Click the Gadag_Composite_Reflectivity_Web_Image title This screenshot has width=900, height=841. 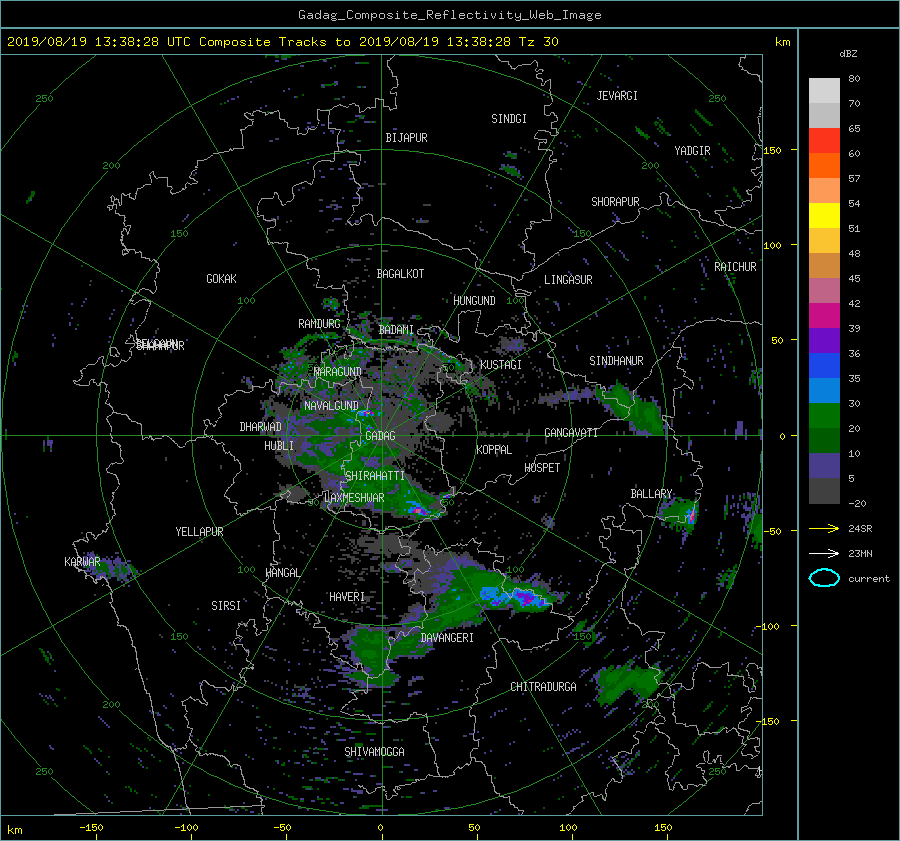pyautogui.click(x=449, y=14)
